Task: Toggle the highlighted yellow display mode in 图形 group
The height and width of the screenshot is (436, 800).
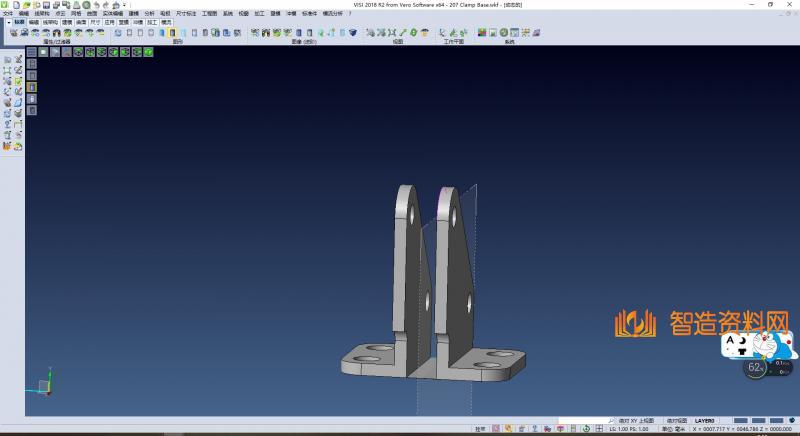Action: click(171, 33)
